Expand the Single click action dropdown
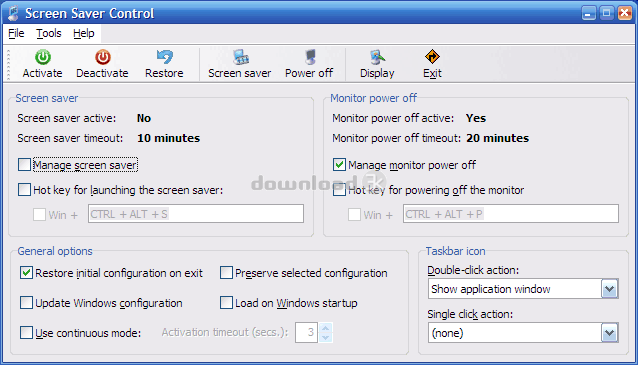The image size is (638, 365). (x=609, y=333)
